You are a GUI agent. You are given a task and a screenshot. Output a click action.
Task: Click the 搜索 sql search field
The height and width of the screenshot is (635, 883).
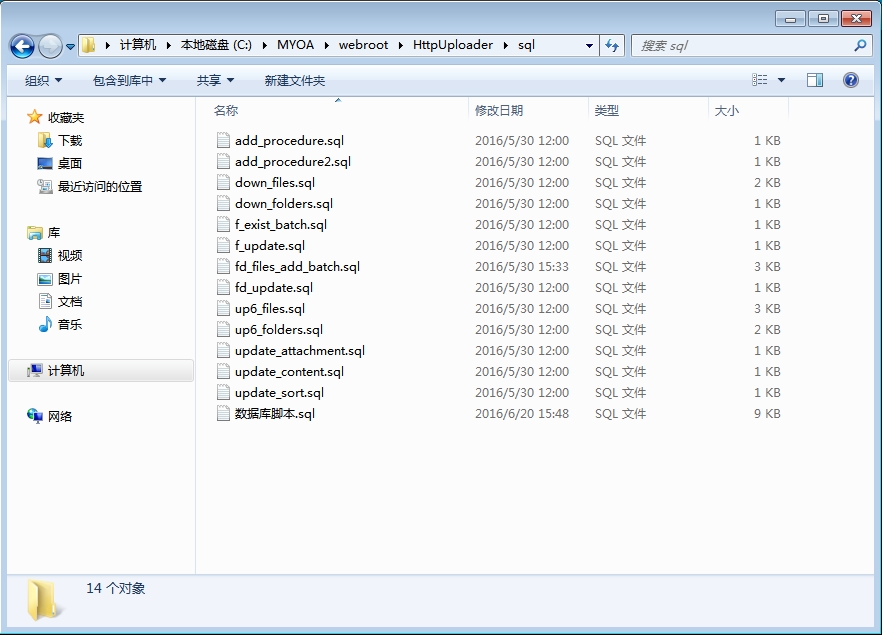743,46
